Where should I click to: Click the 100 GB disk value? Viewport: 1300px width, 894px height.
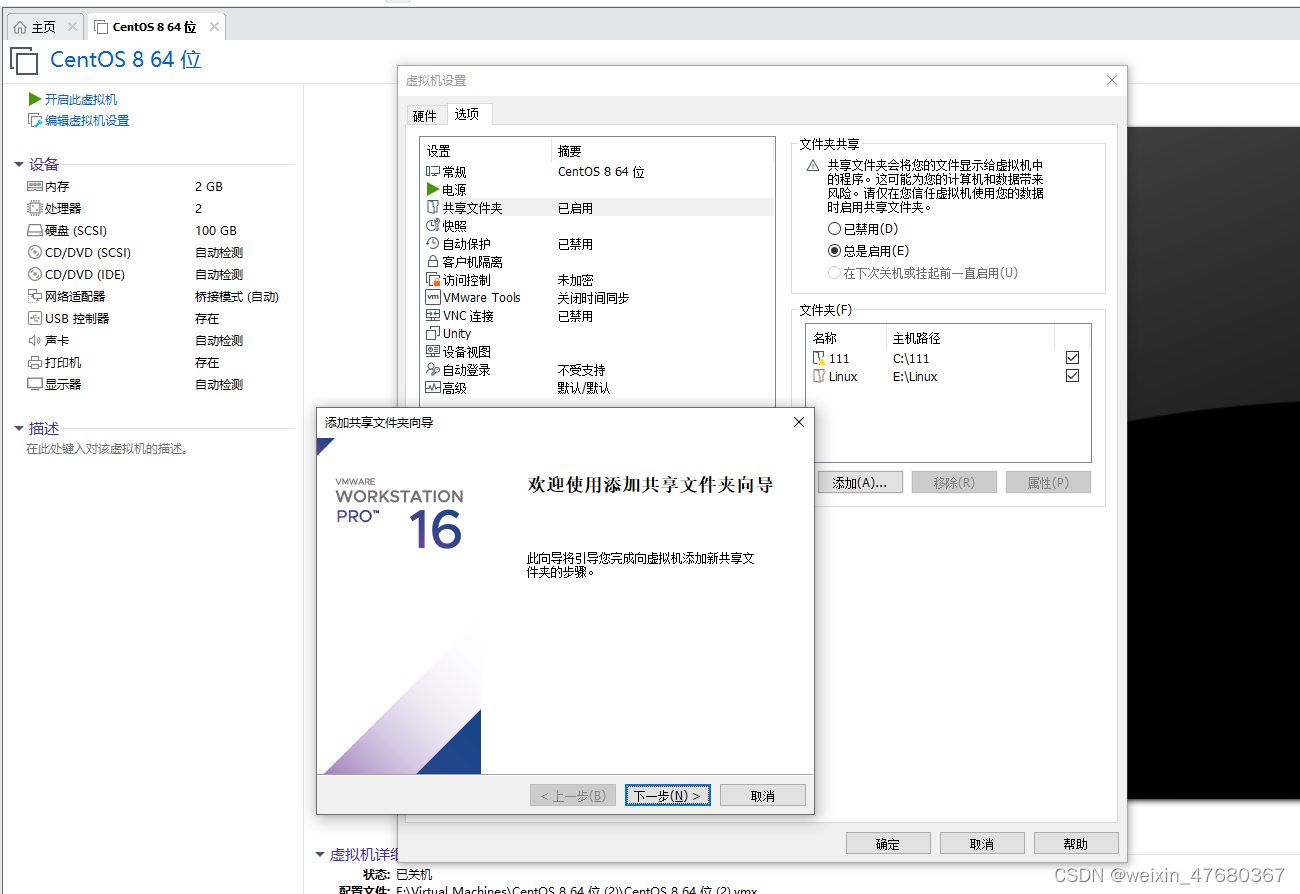pos(216,231)
